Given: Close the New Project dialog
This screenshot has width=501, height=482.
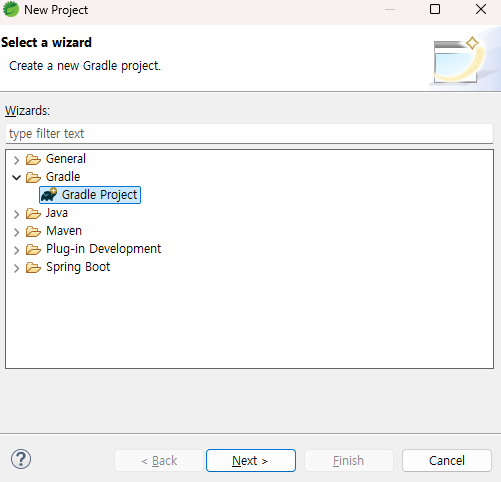Looking at the screenshot, I should click(x=481, y=9).
